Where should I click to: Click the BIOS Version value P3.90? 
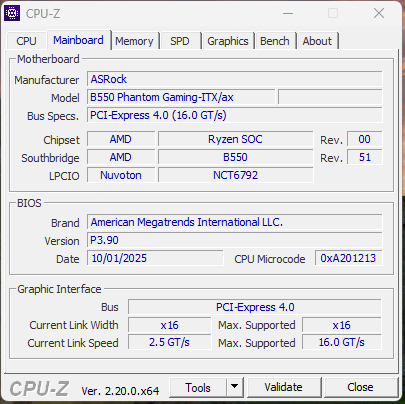[x=235, y=240]
